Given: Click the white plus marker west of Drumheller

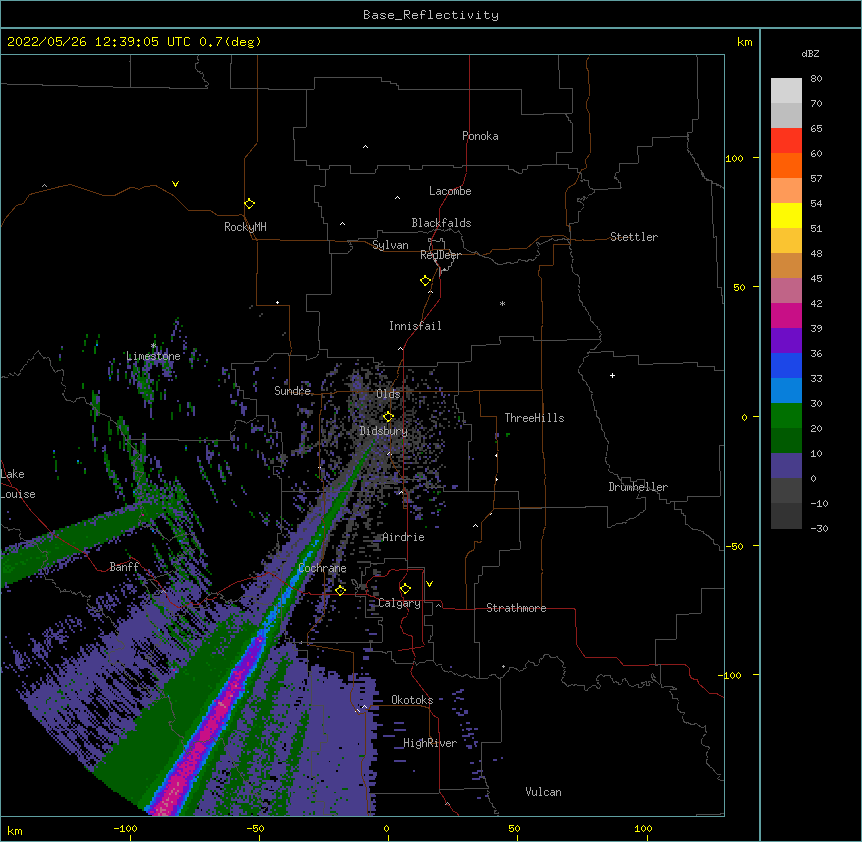Looking at the screenshot, I should tap(612, 375).
